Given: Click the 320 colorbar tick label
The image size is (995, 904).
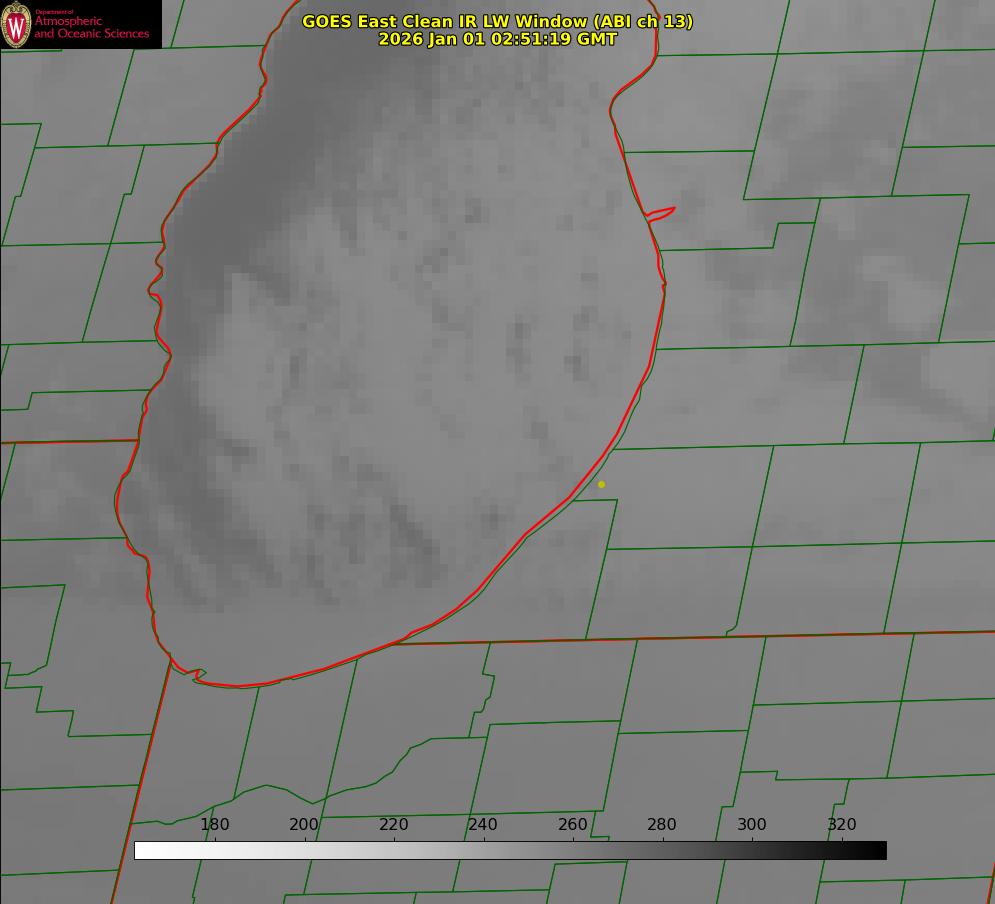Looking at the screenshot, I should tap(842, 824).
